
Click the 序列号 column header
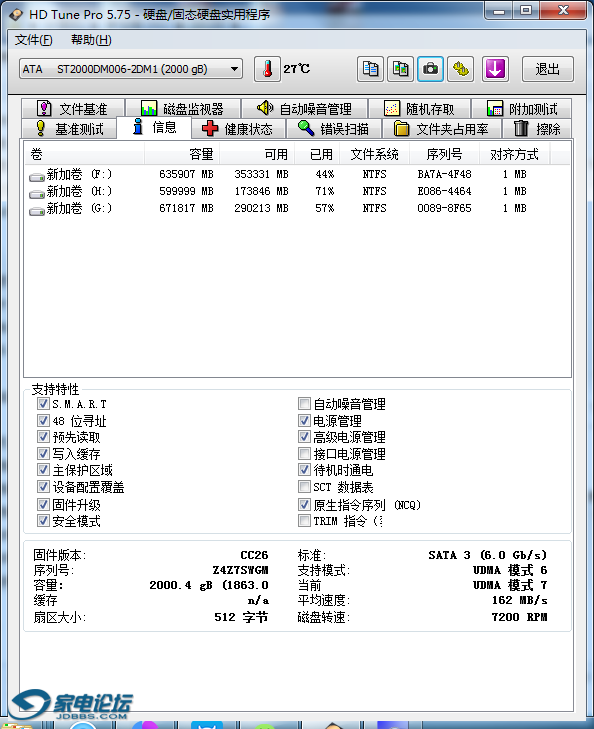[444, 154]
